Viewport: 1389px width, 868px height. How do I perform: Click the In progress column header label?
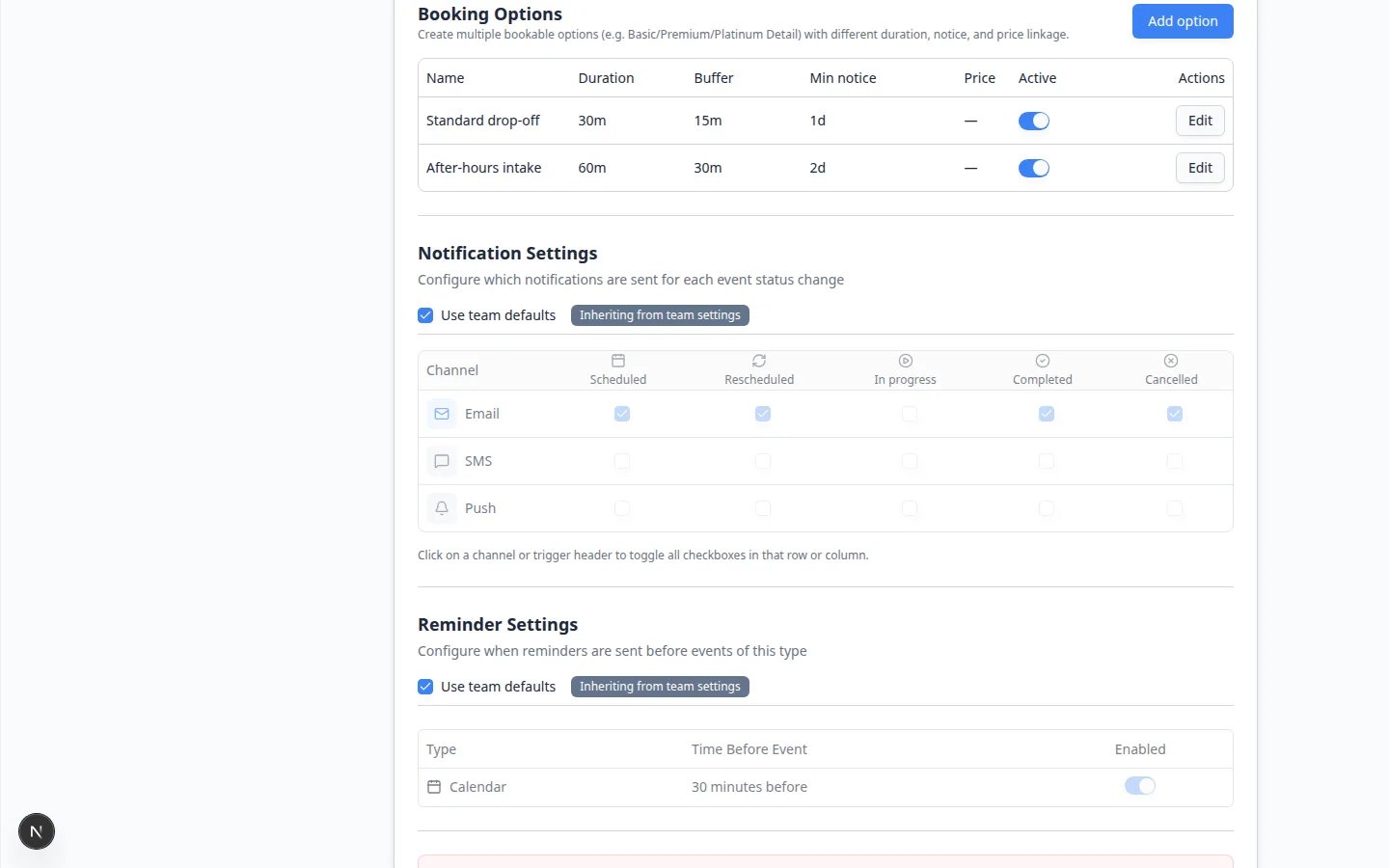pos(905,380)
